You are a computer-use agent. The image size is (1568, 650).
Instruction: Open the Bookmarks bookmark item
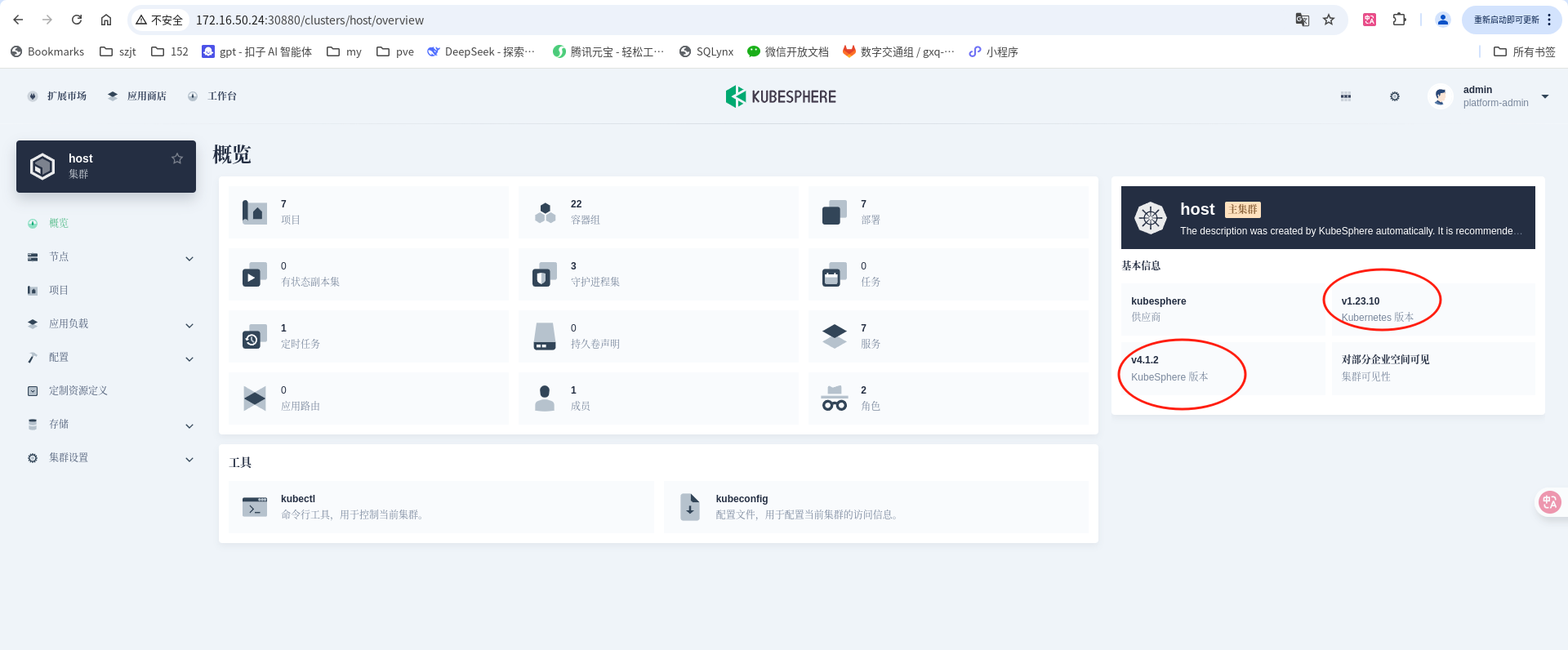pyautogui.click(x=47, y=51)
